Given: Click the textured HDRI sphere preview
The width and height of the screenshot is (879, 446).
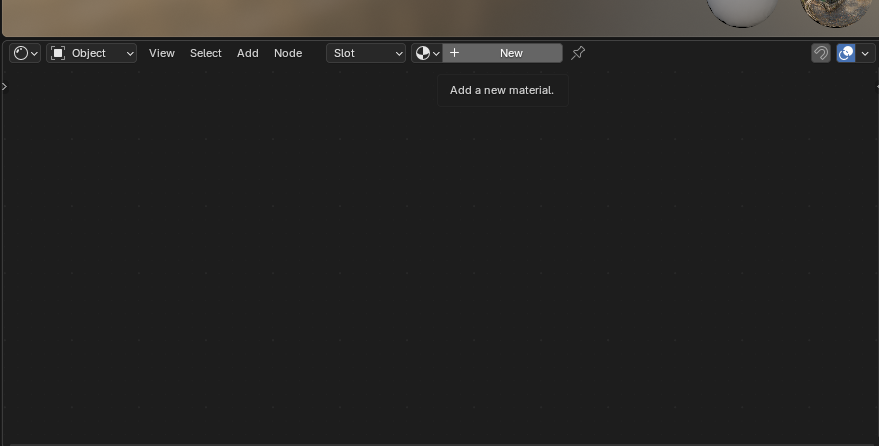Looking at the screenshot, I should click(x=836, y=12).
